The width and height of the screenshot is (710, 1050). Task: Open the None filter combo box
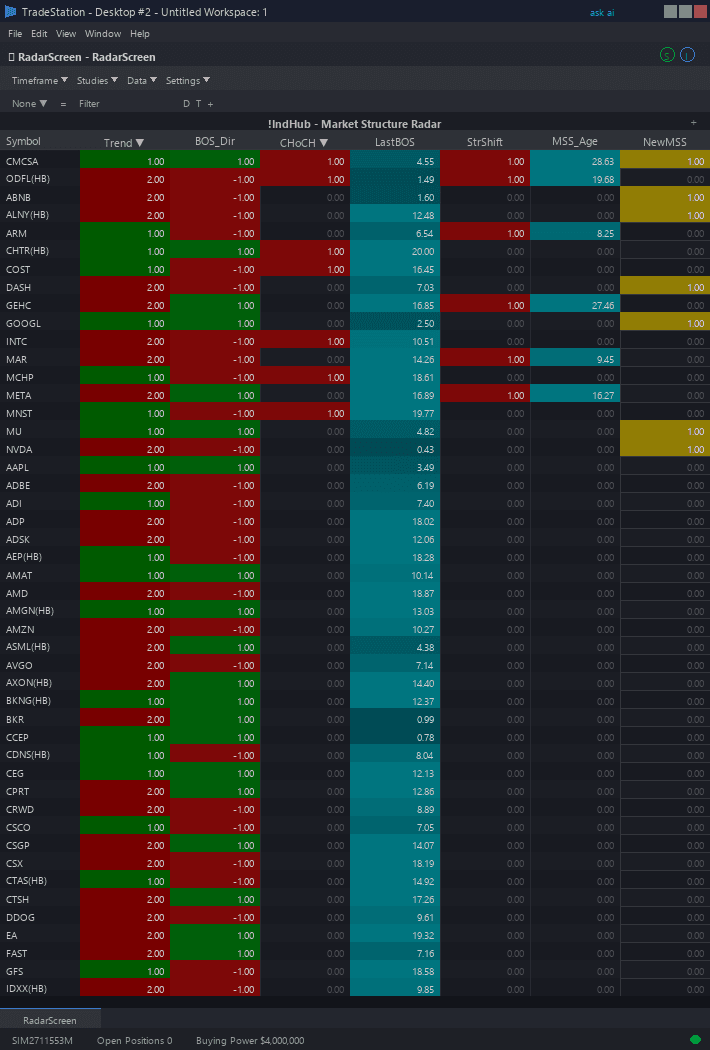tap(28, 103)
